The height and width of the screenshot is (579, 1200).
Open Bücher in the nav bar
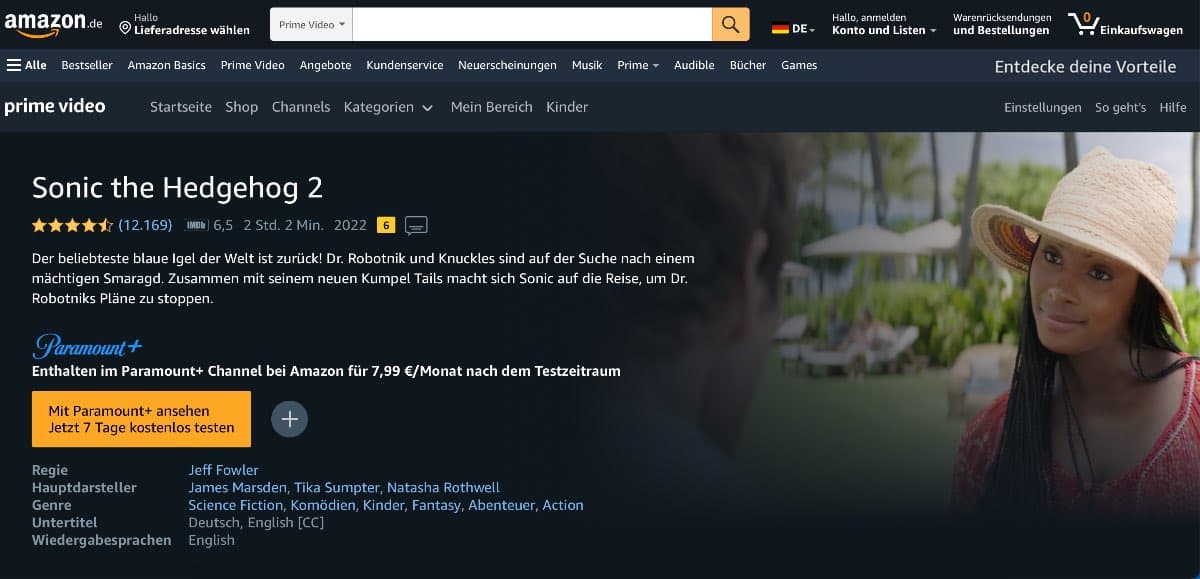tap(748, 65)
